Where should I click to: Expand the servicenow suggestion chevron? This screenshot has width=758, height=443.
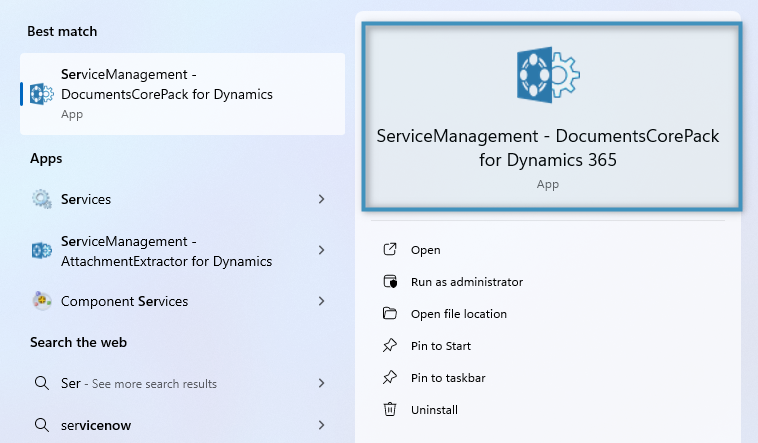321,425
